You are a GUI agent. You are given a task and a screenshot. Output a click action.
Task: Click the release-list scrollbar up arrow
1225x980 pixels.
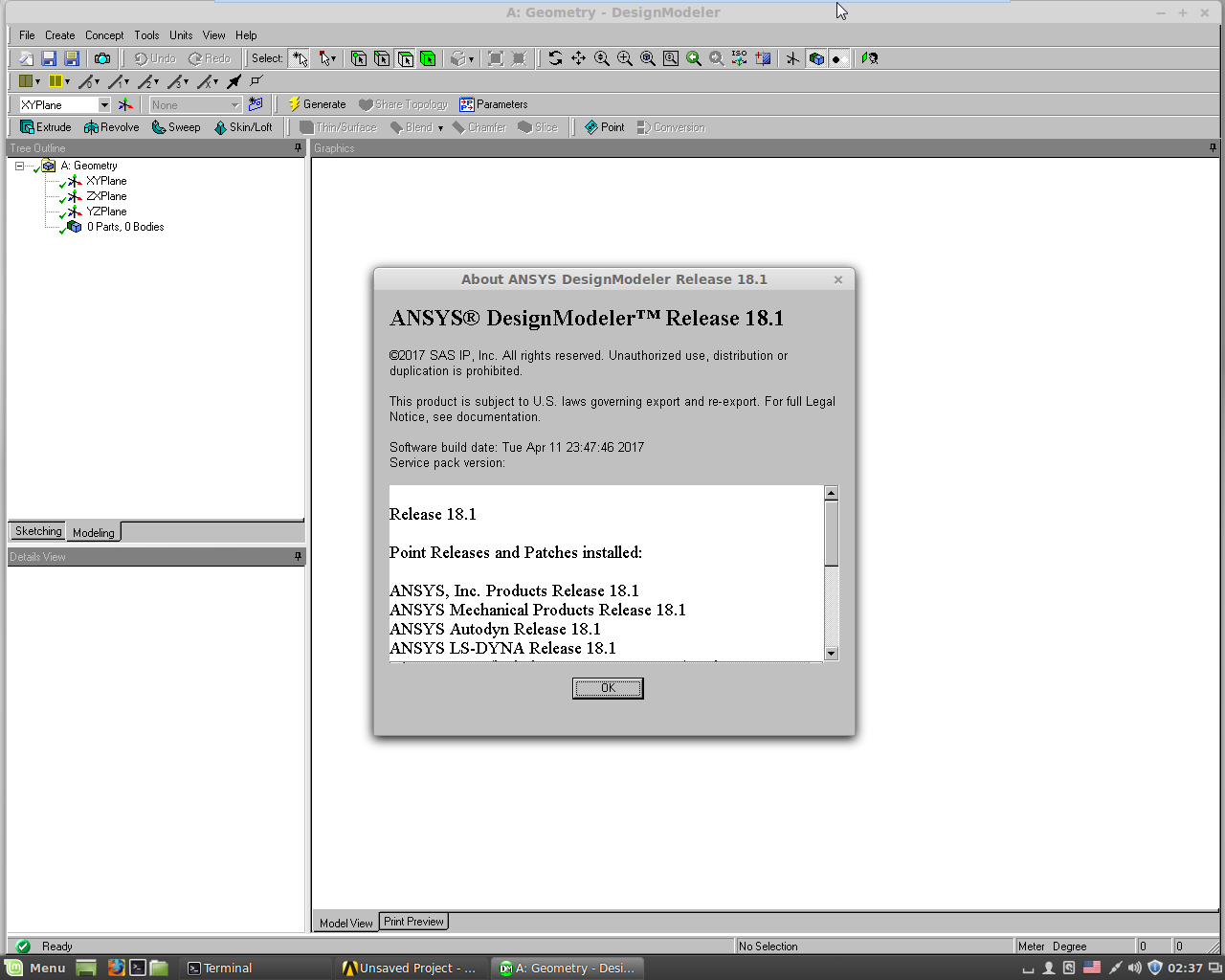click(831, 493)
